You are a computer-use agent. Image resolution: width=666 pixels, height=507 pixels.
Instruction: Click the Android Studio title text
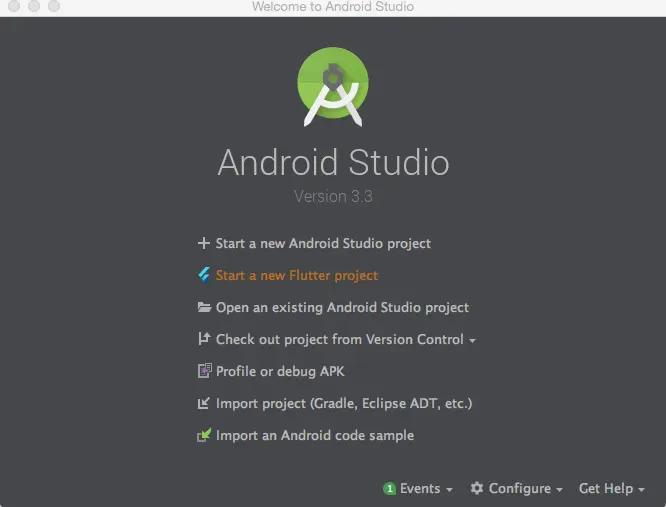pos(333,162)
